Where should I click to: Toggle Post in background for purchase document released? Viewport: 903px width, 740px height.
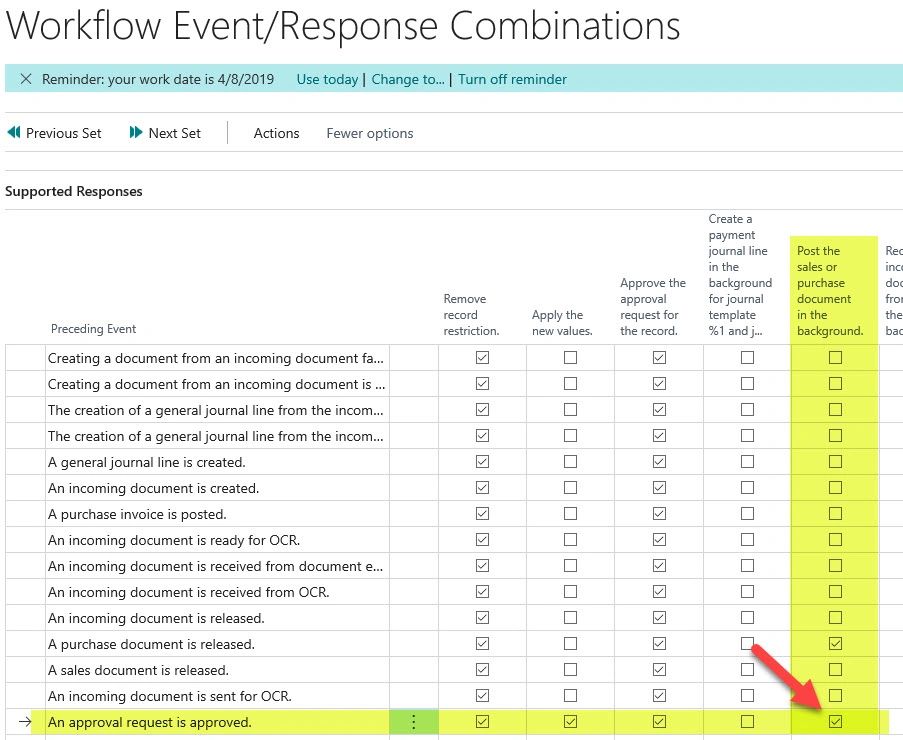click(x=835, y=644)
